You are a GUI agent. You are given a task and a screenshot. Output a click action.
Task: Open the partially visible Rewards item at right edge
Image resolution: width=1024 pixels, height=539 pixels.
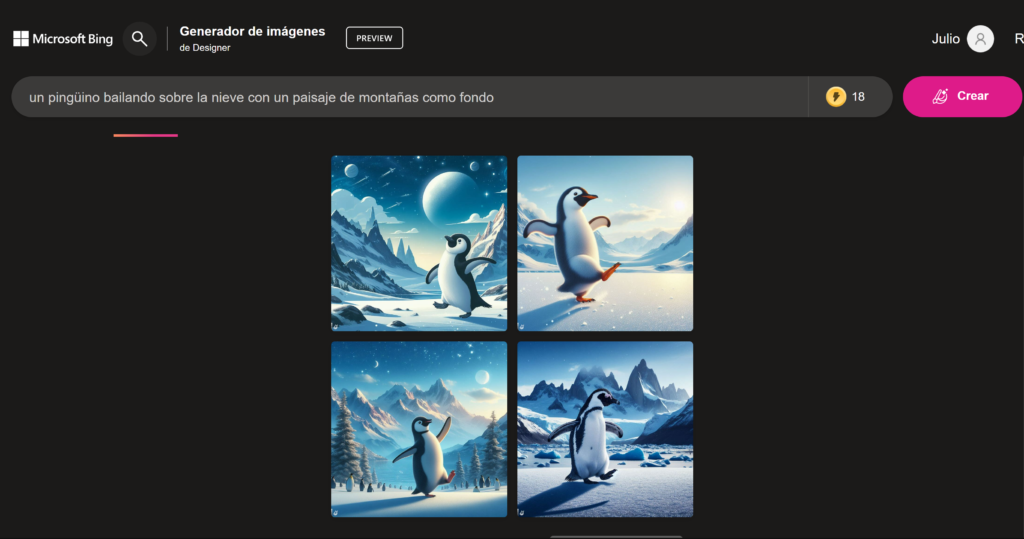1018,39
